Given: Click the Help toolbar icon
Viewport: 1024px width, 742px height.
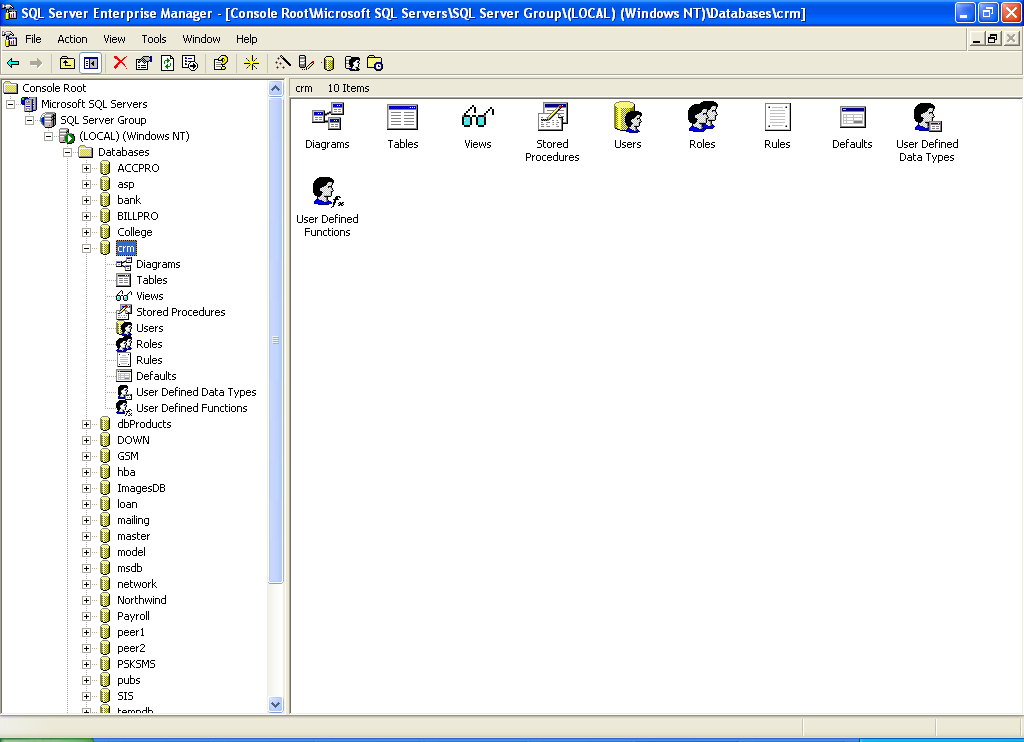Looking at the screenshot, I should [221, 63].
